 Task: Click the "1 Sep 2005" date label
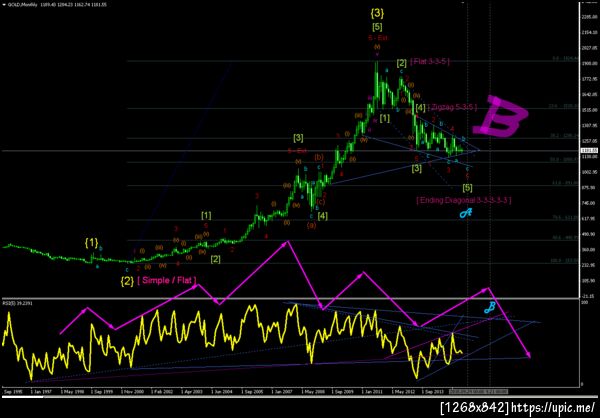pos(251,392)
